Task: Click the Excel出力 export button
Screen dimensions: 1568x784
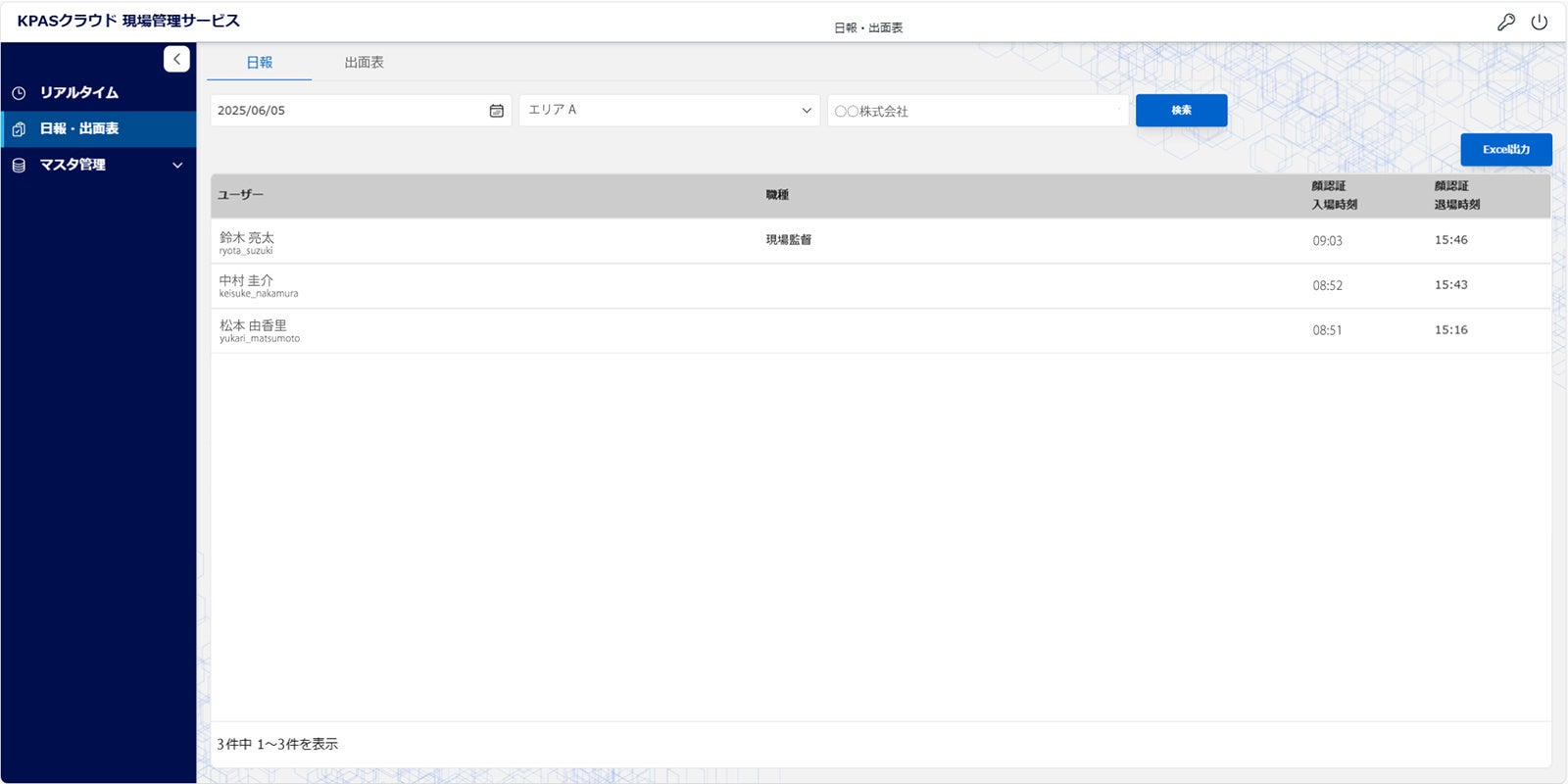Action: [x=1506, y=150]
